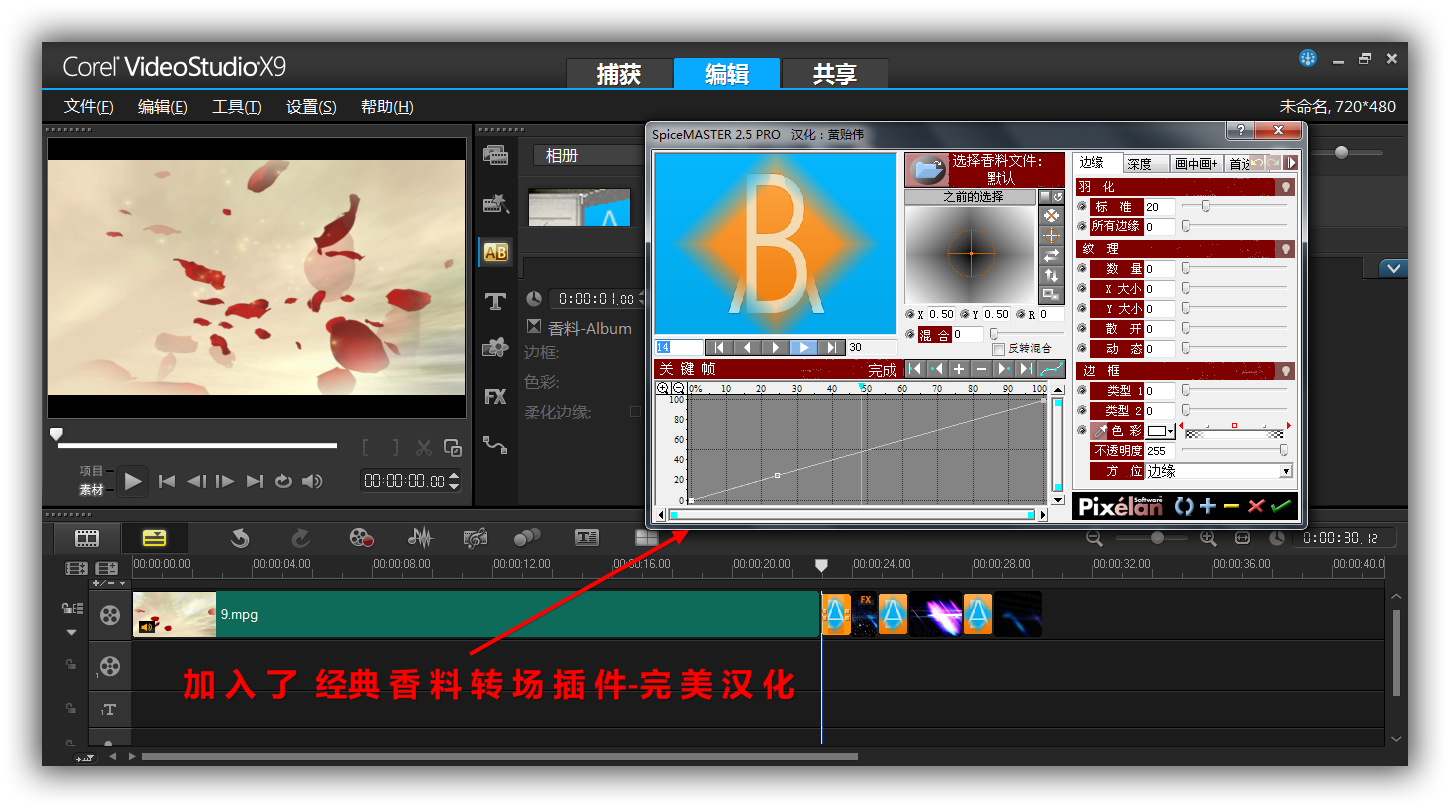Switch to the 深度 tab
The width and height of the screenshot is (1450, 808).
[x=1139, y=164]
